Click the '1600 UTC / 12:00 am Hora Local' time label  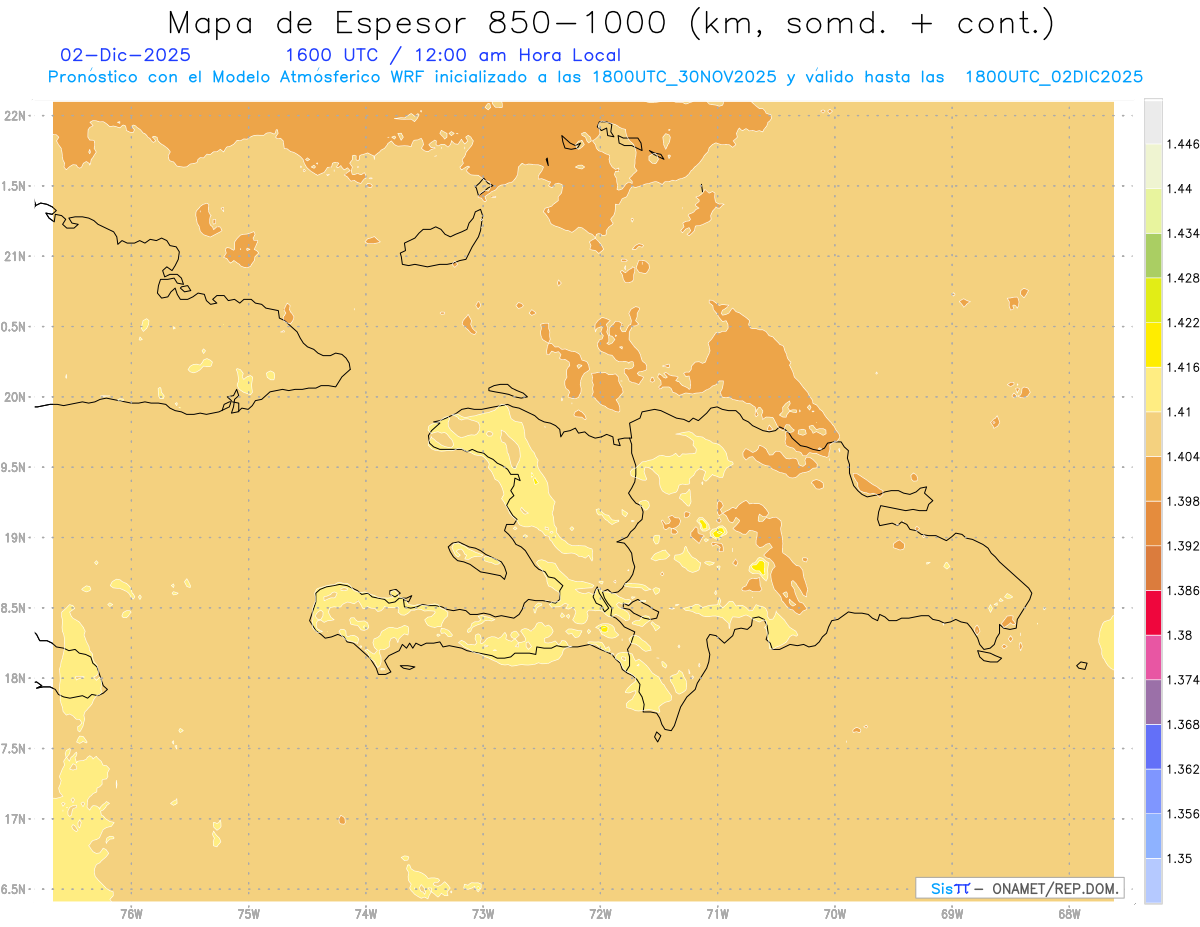tap(453, 55)
